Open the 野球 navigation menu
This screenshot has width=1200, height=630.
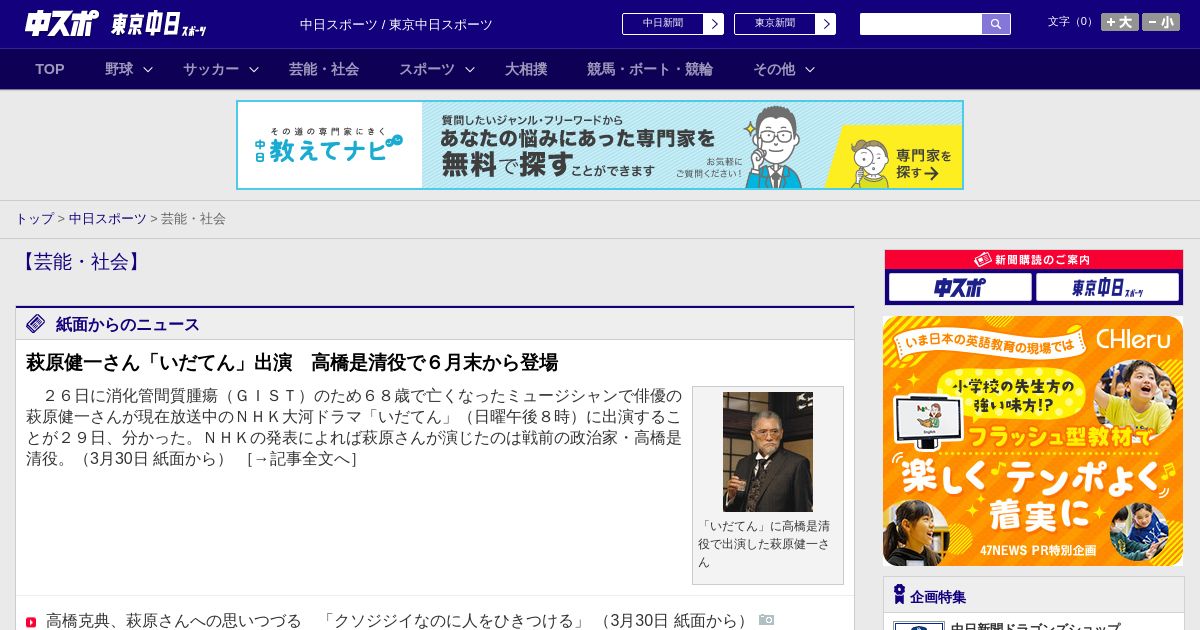coord(119,69)
